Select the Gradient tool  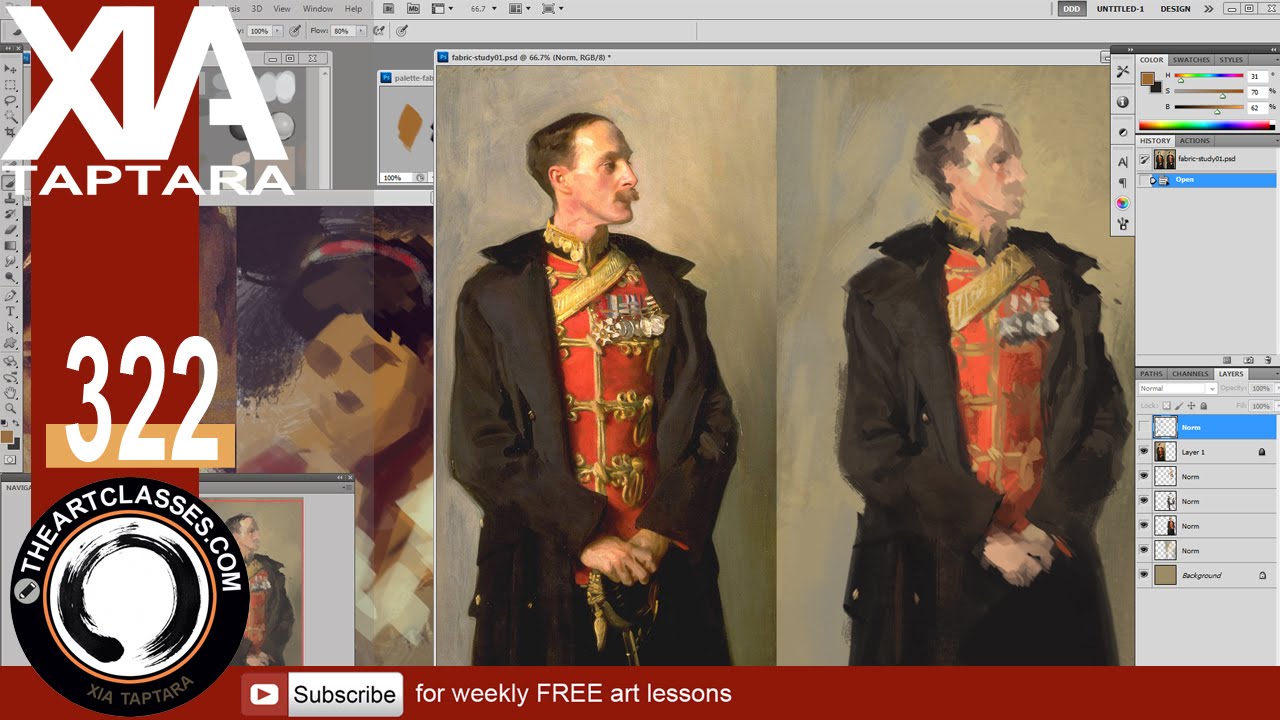(x=11, y=245)
